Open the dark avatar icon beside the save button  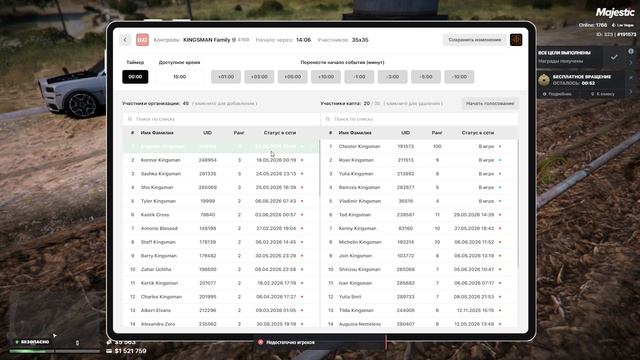(x=516, y=40)
